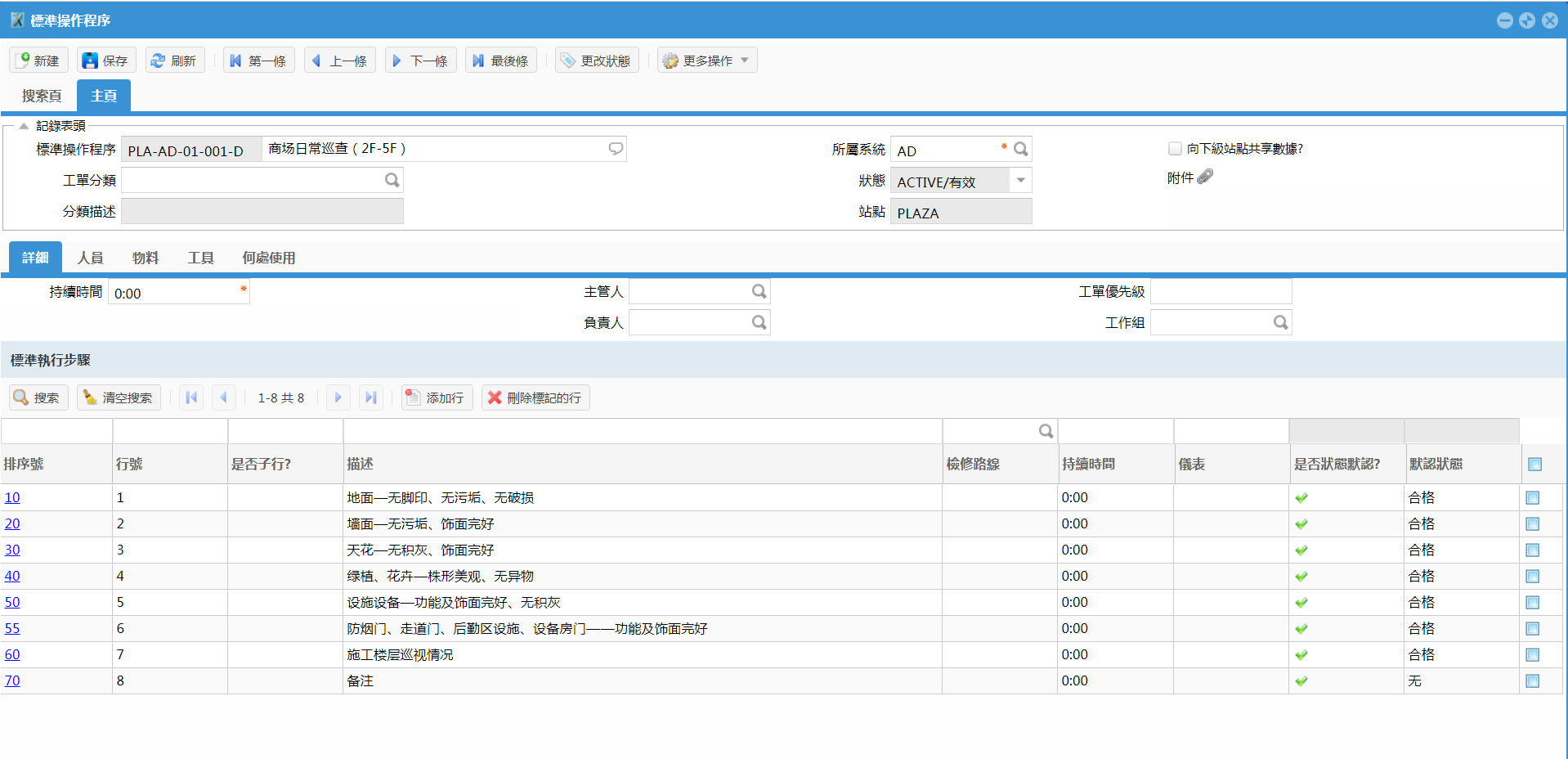
Task: Go to first page of steps table
Action: point(191,397)
